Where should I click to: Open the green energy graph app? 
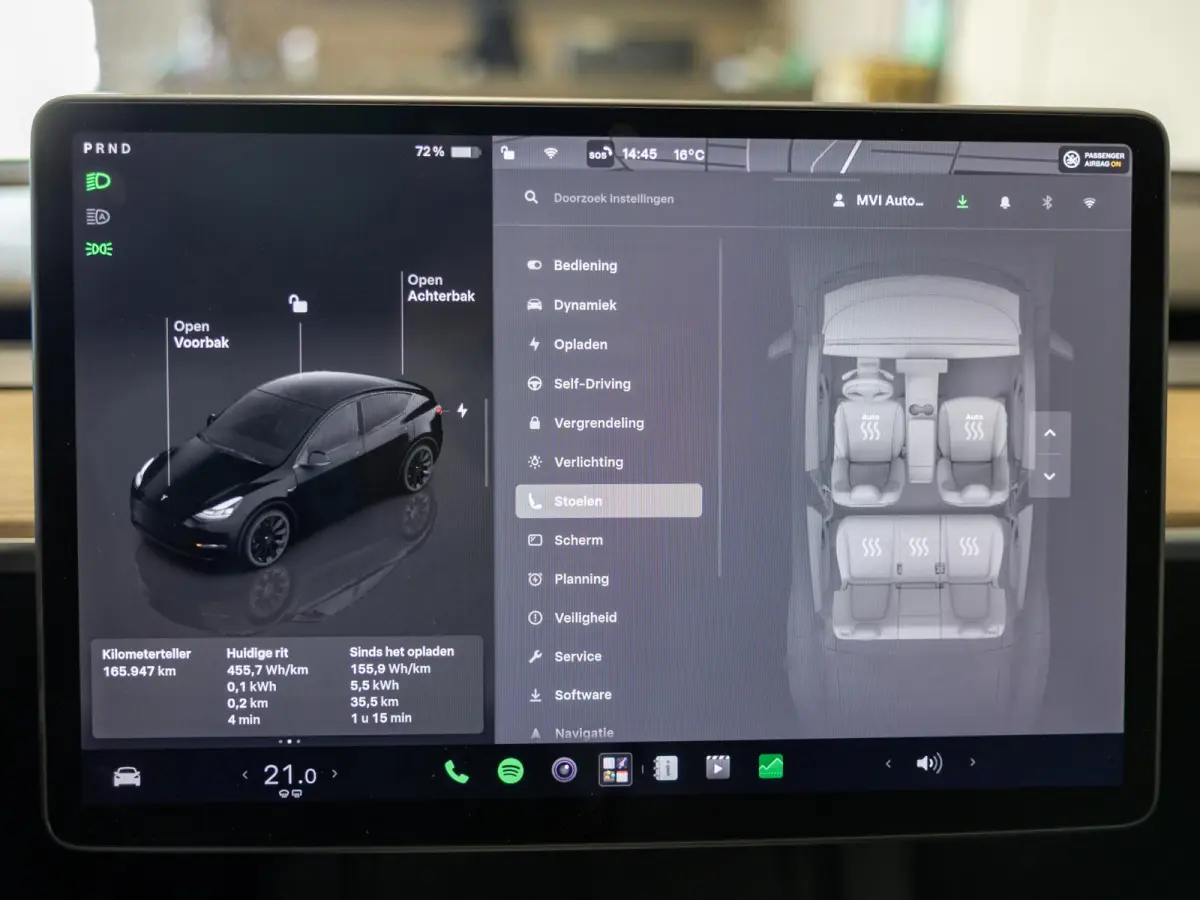pyautogui.click(x=771, y=766)
